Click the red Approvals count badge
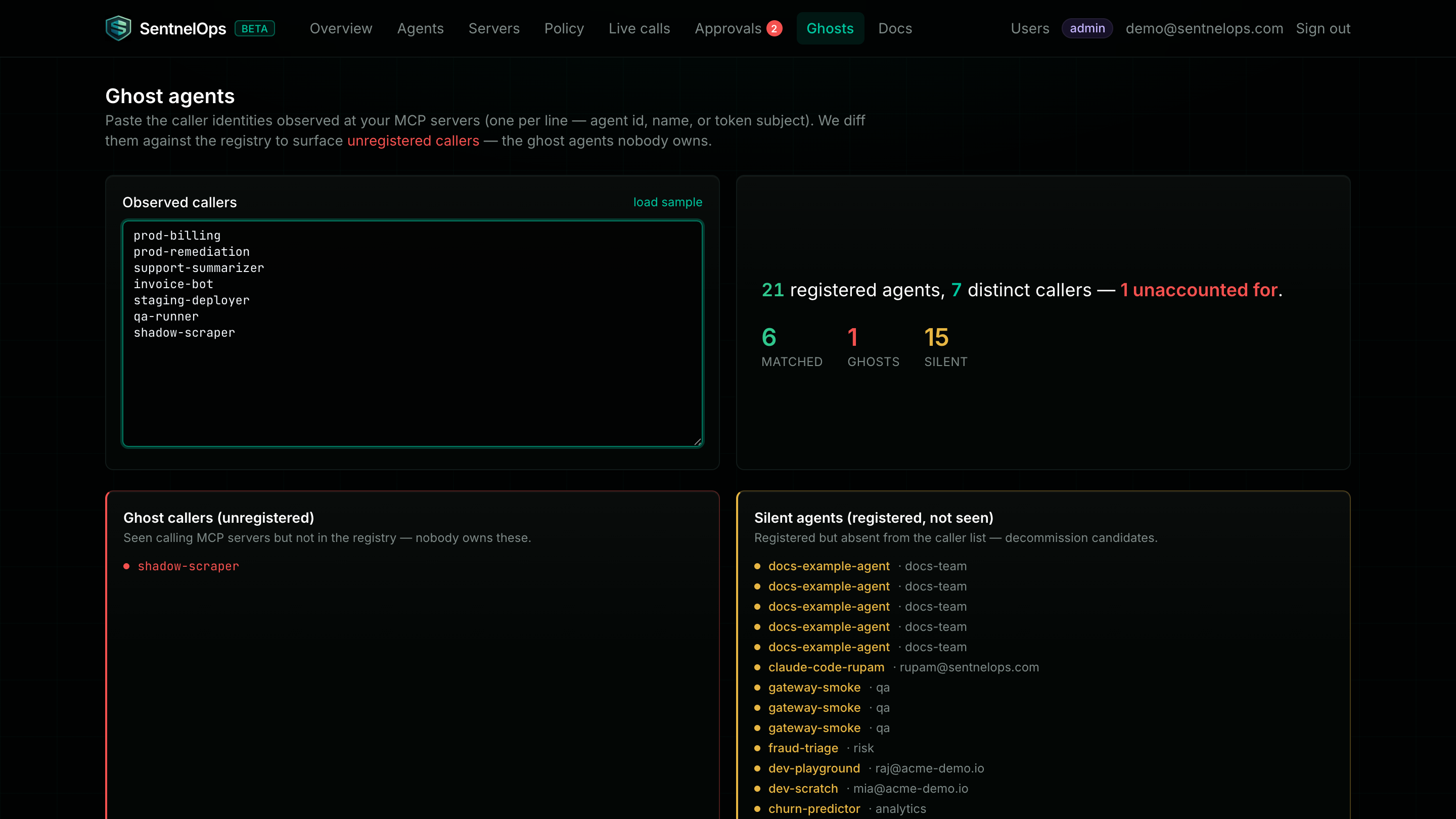1456x819 pixels. pos(774,28)
